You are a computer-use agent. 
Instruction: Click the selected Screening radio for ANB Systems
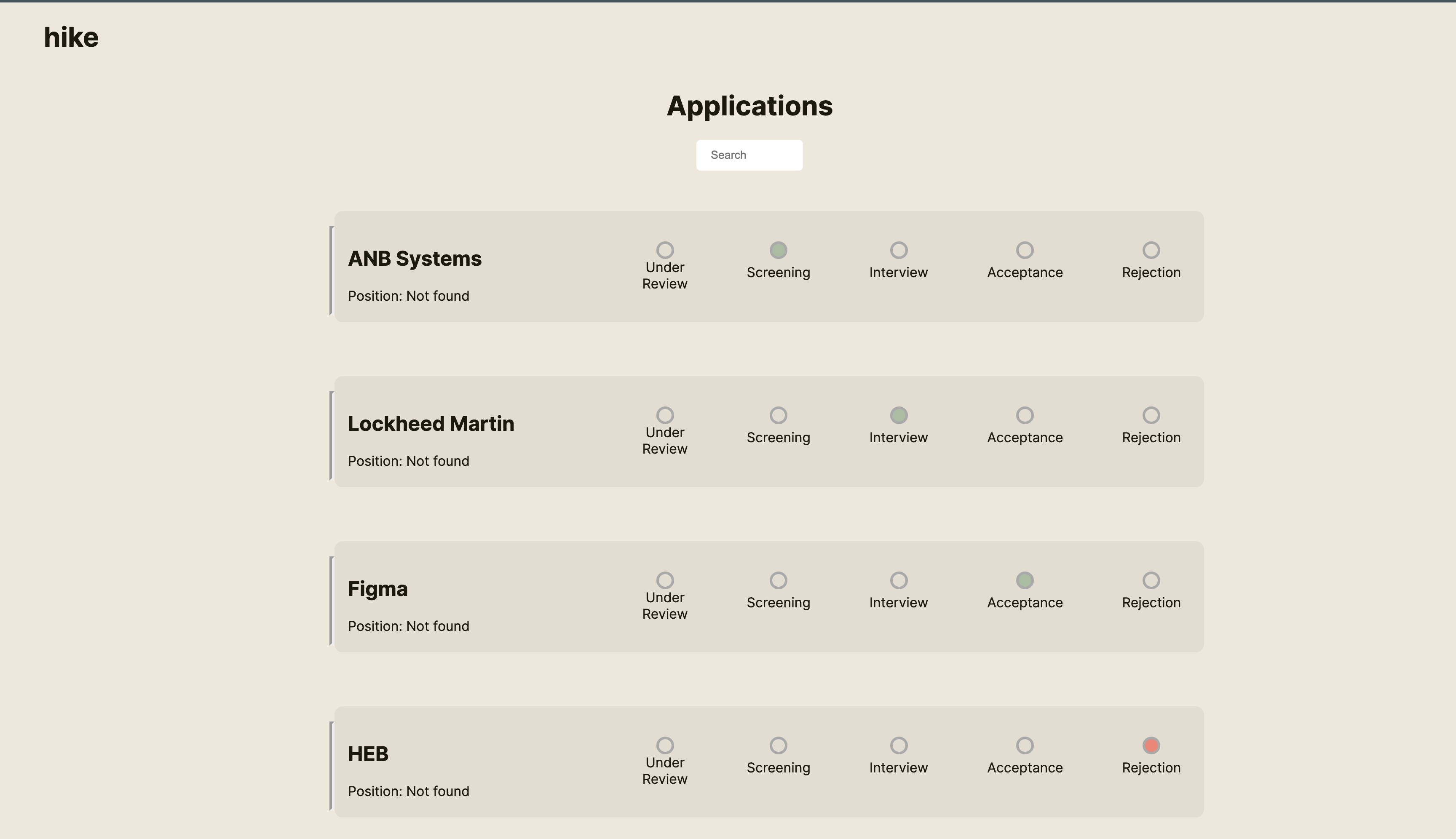(778, 250)
